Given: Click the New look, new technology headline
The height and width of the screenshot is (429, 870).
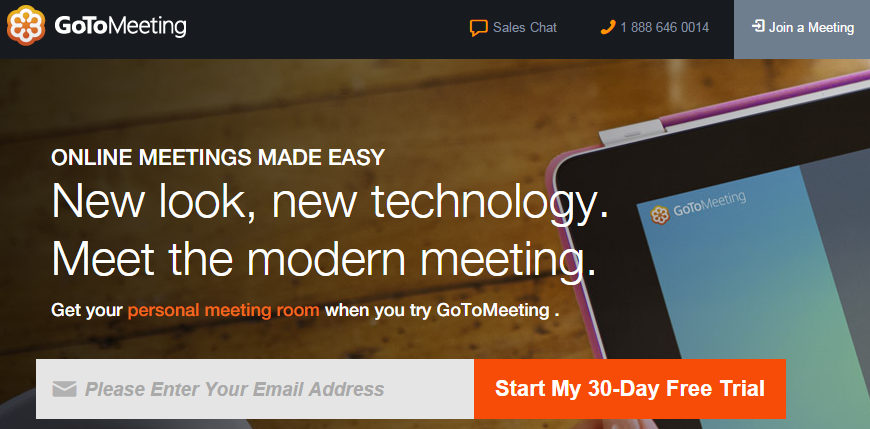Looking at the screenshot, I should pyautogui.click(x=330, y=201).
